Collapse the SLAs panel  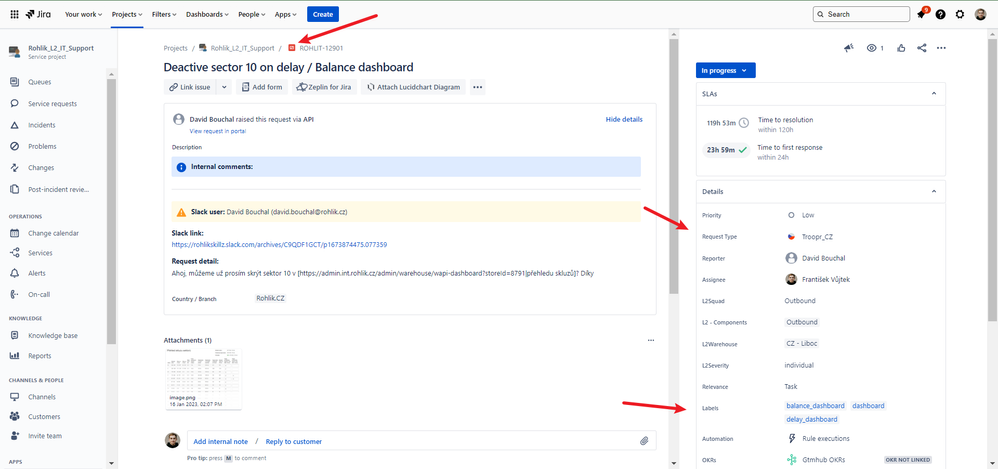pyautogui.click(x=934, y=94)
